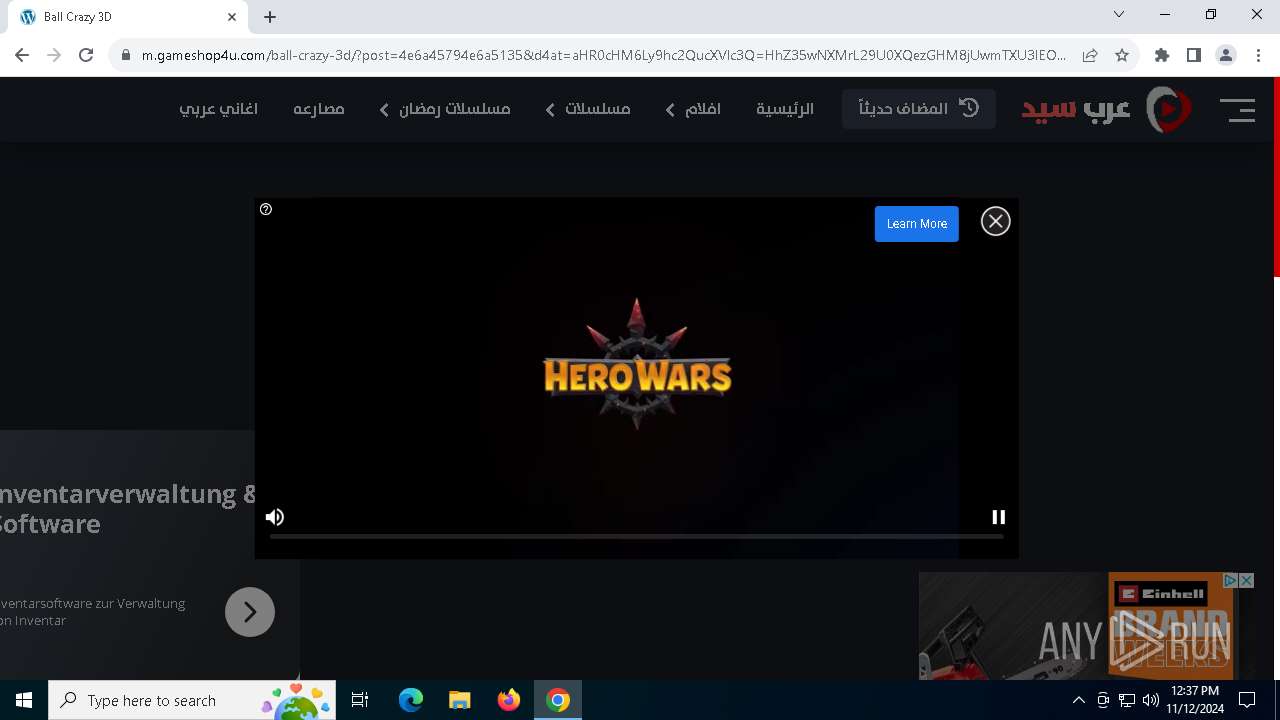
Task: Open the Chrome extensions puzzle icon
Action: 1161,56
